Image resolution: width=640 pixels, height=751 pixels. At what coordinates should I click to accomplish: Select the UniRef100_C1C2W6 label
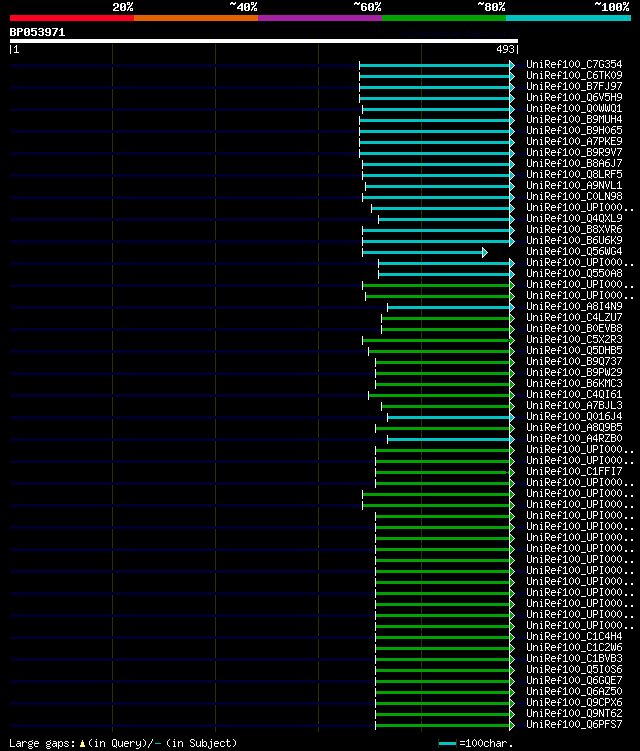tap(574, 648)
